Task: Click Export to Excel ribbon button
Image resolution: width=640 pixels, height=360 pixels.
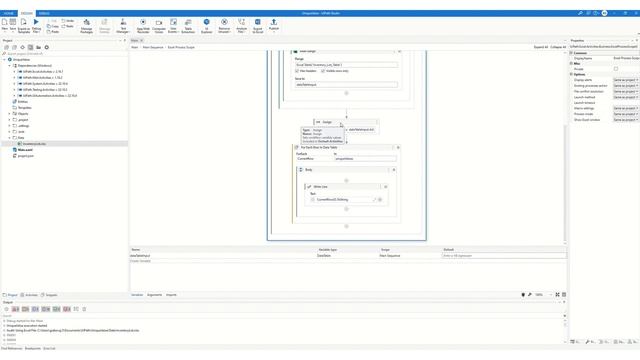Action: [x=258, y=26]
